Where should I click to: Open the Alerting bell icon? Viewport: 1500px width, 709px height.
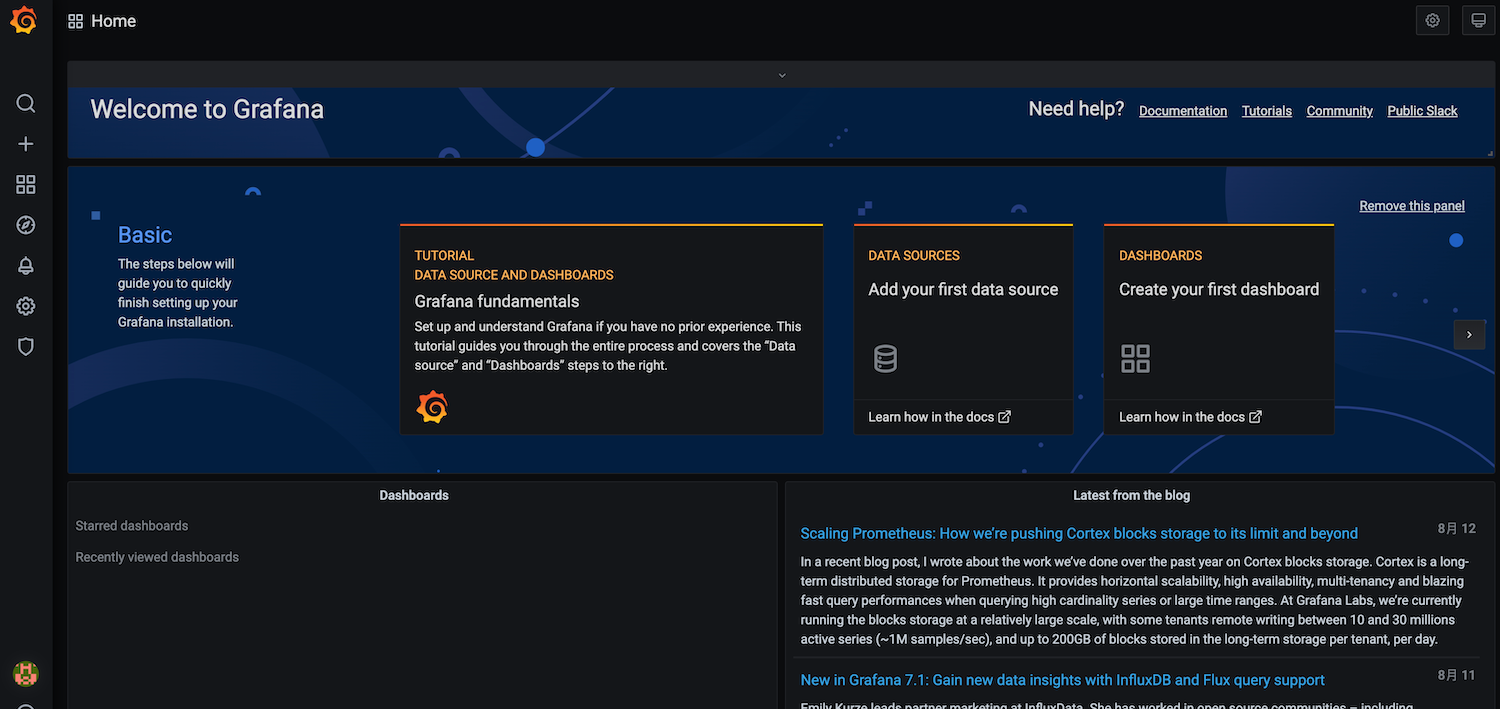pos(26,266)
